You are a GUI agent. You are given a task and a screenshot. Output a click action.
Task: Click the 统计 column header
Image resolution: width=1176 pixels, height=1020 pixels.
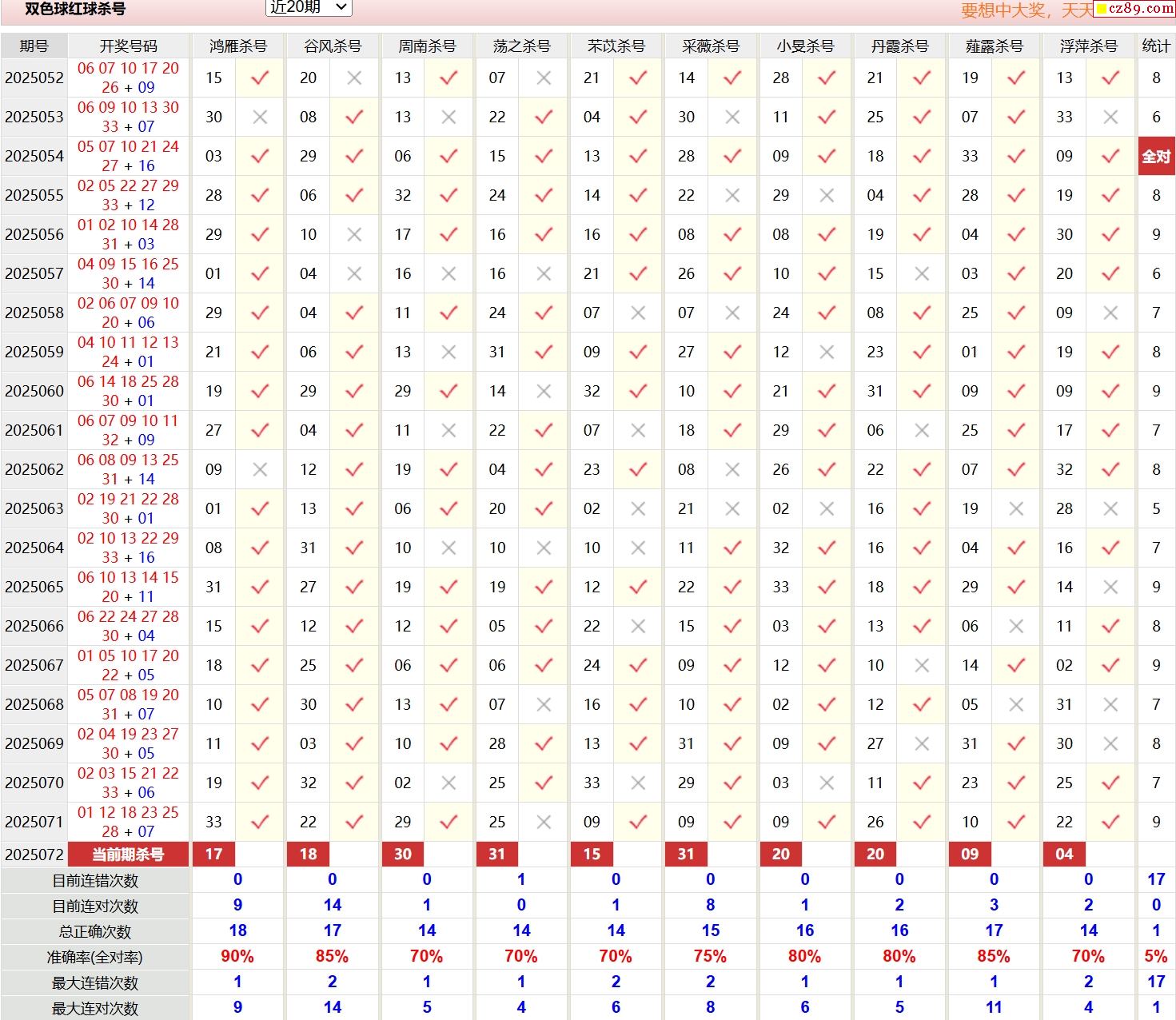pos(1156,46)
